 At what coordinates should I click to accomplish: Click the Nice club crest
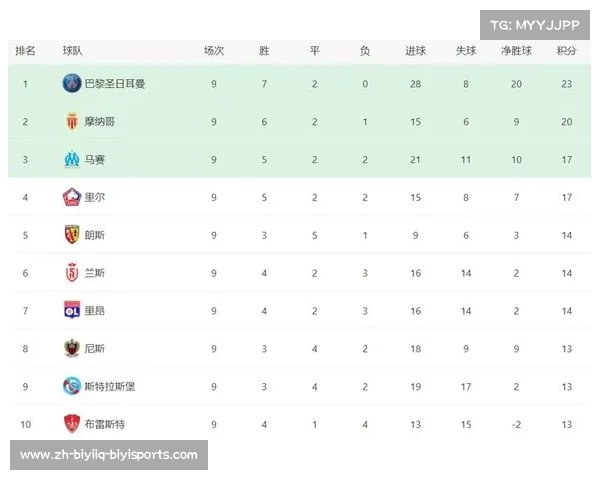point(72,348)
